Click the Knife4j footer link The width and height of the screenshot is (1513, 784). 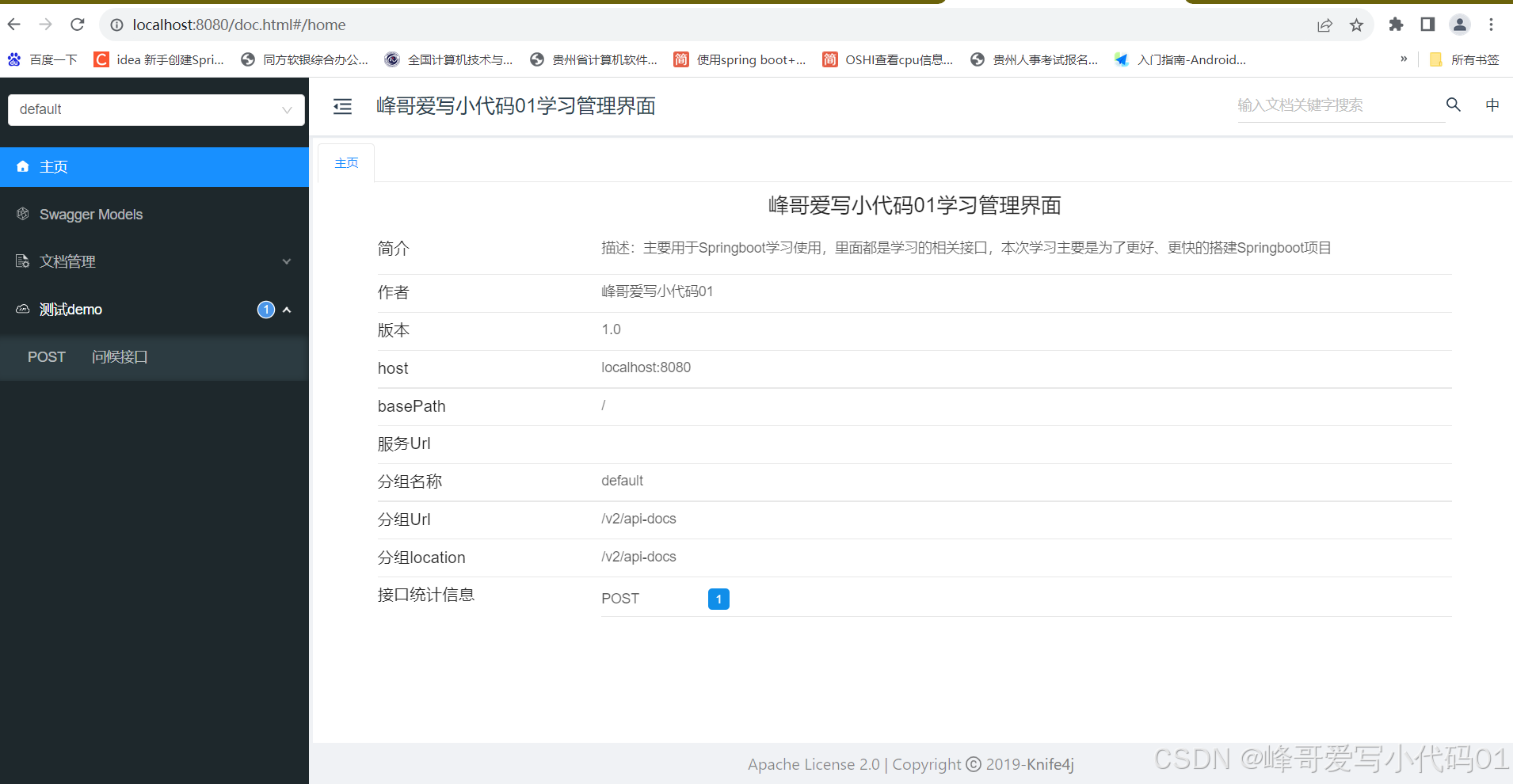(x=1050, y=763)
